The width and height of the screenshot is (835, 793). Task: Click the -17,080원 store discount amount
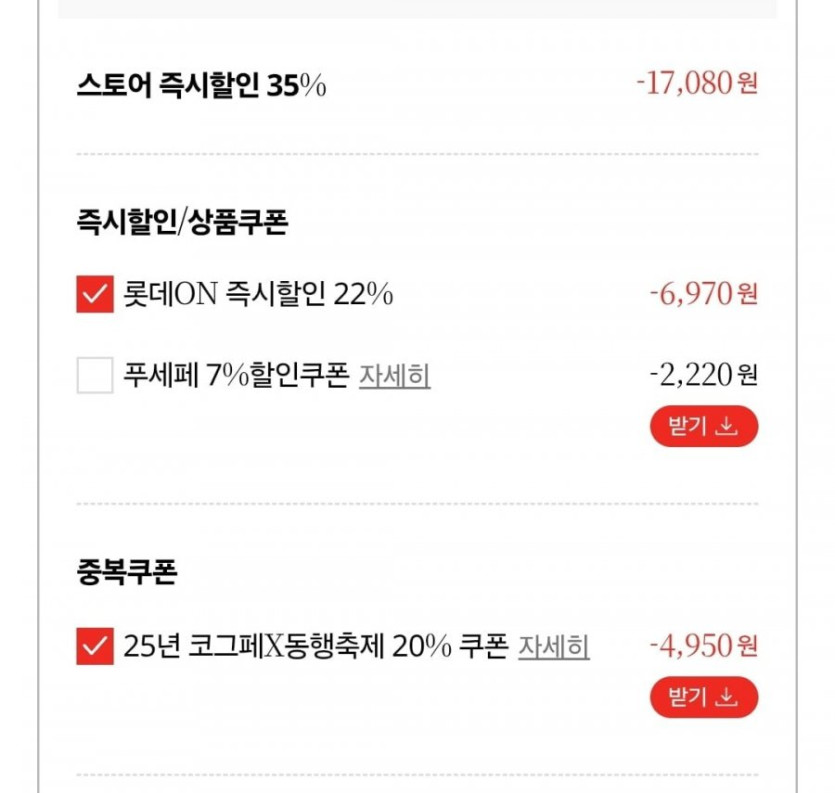(x=697, y=83)
